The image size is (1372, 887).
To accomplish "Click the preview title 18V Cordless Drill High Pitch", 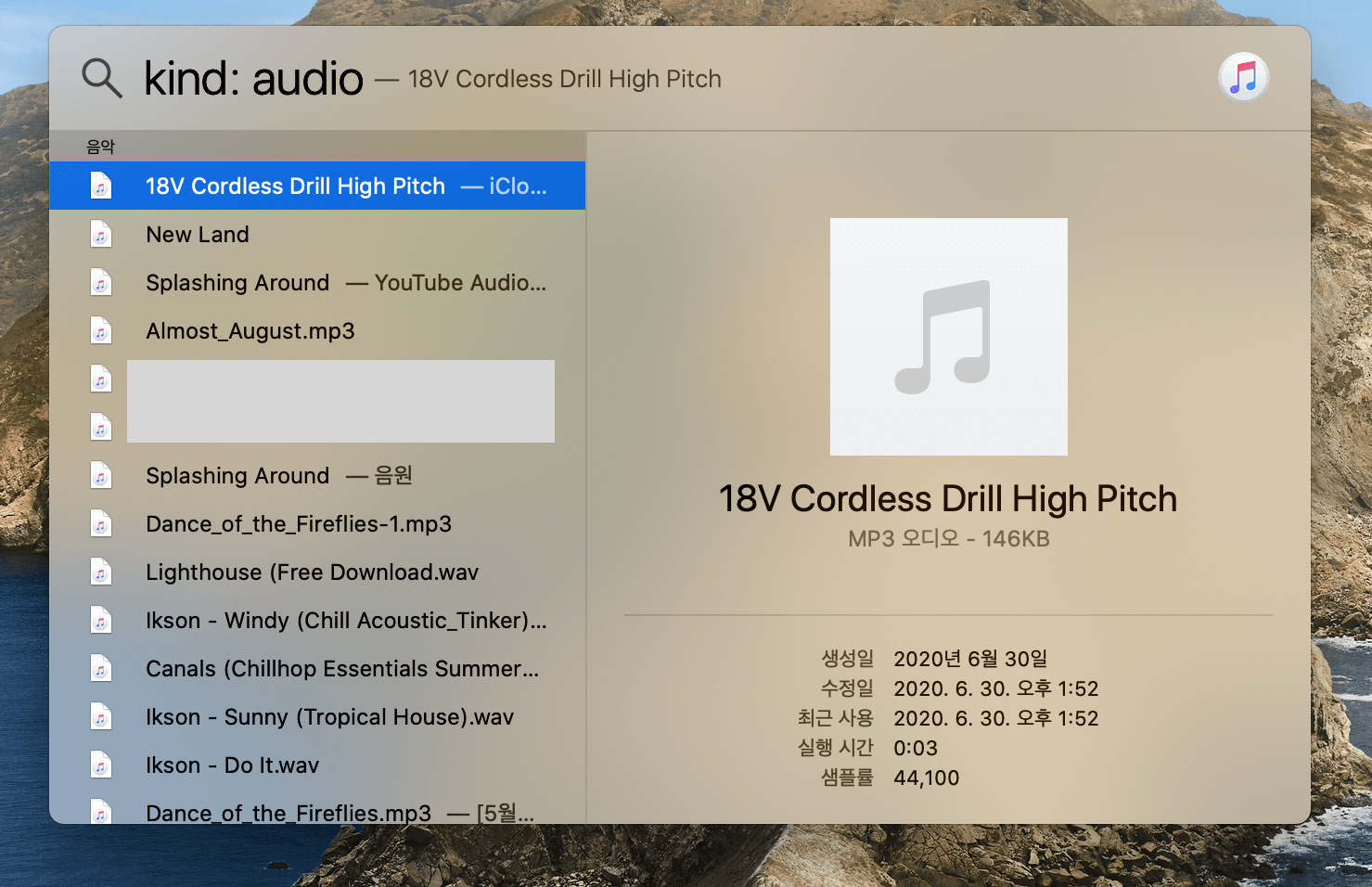I will [x=948, y=499].
